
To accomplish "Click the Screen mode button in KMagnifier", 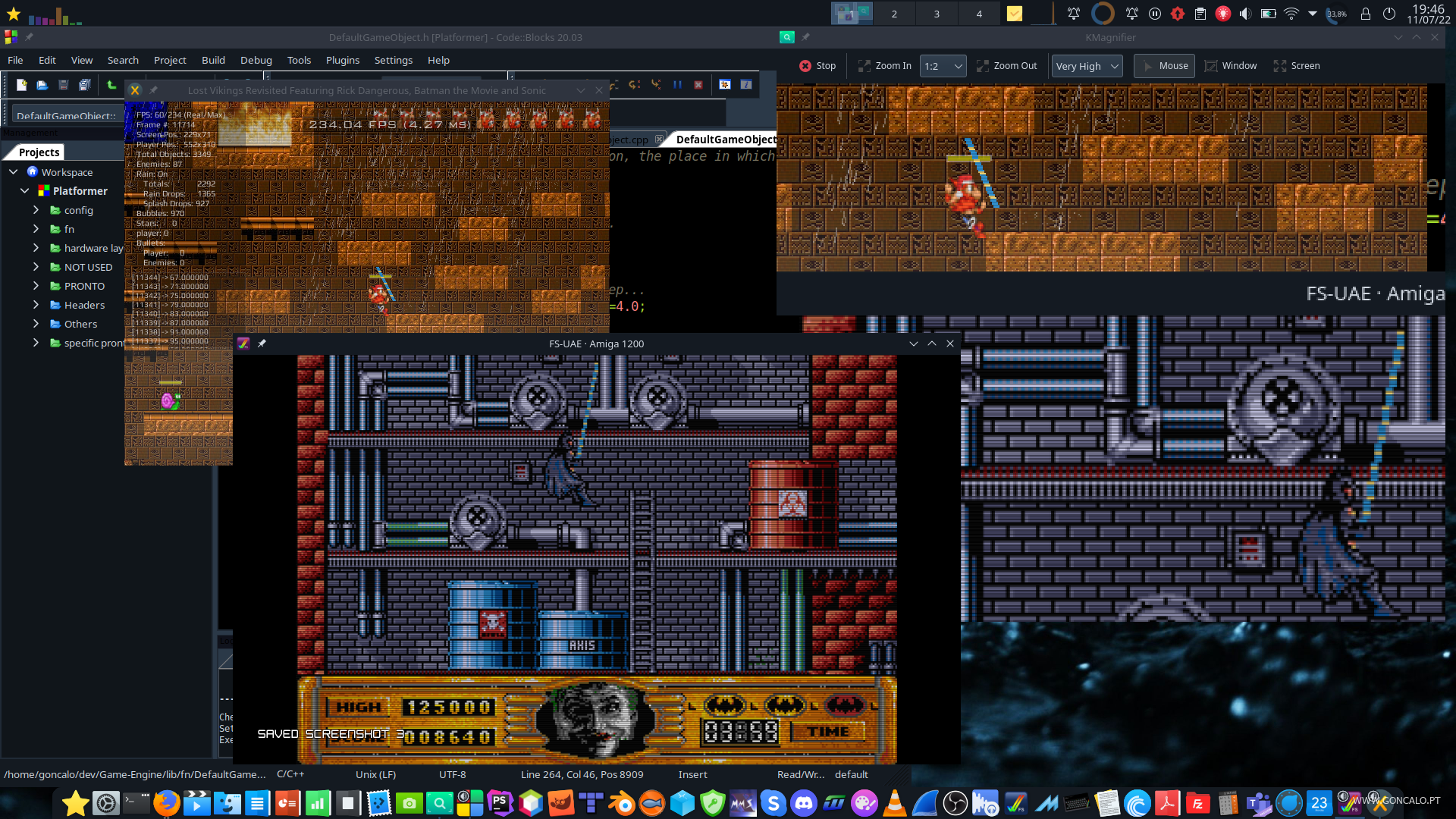I will pyautogui.click(x=1297, y=66).
